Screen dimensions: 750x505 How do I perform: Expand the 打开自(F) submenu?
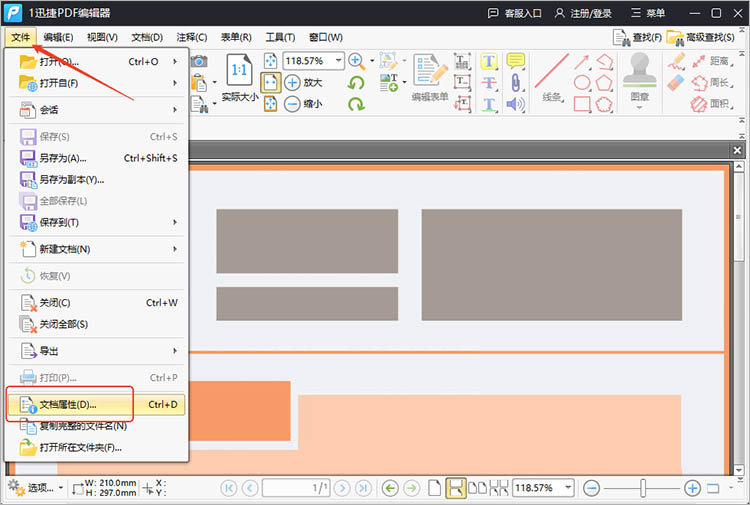click(96, 83)
